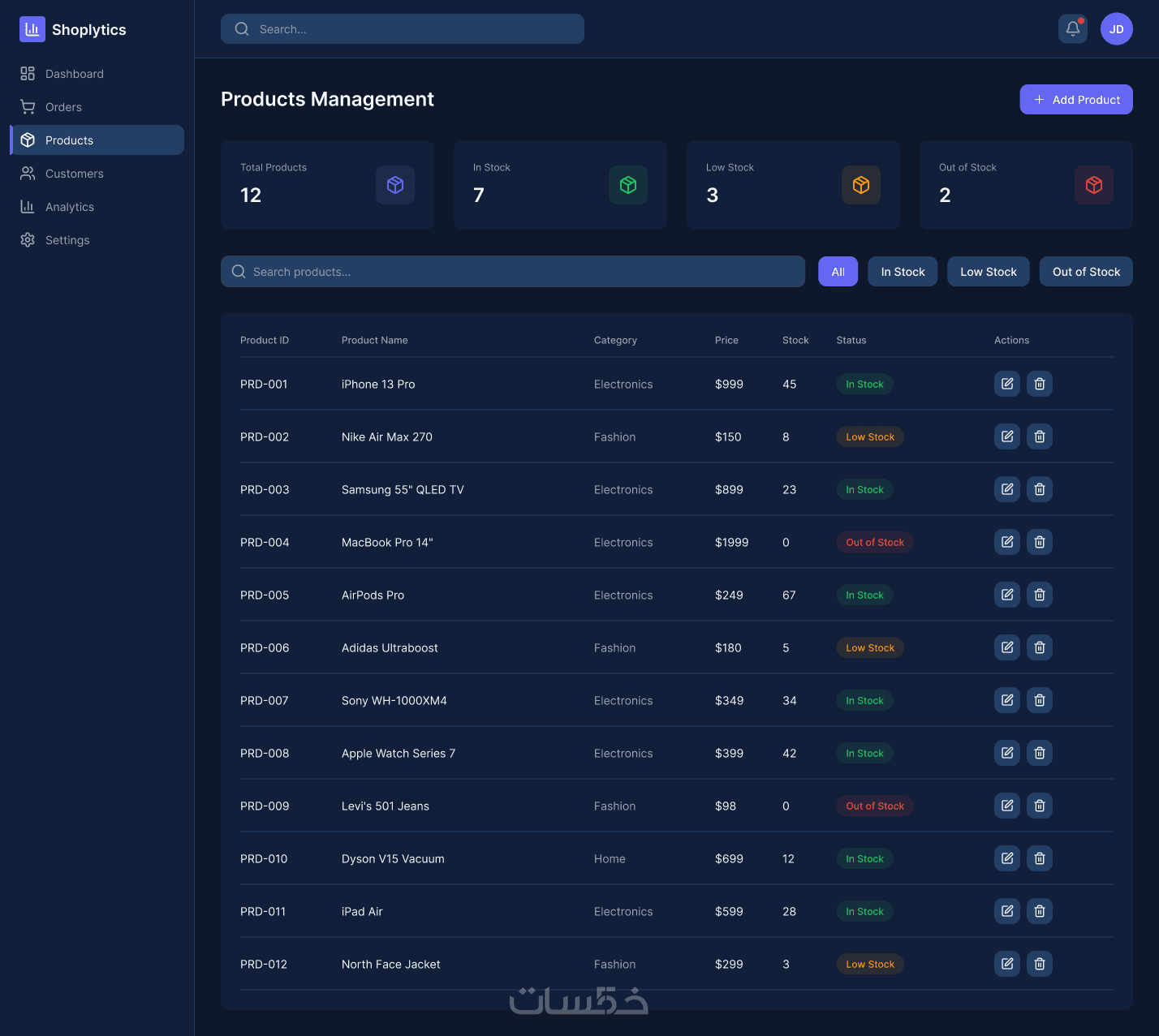This screenshot has height=1036, width=1159.
Task: Edit the iPad Air product
Action: pos(1007,911)
